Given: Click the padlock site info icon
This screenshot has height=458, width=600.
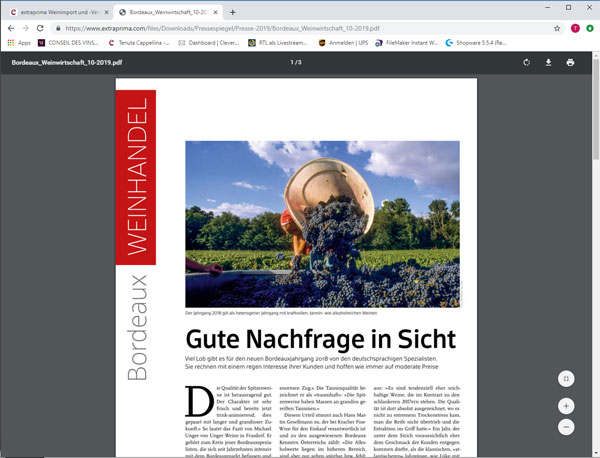Looking at the screenshot, I should (58, 28).
